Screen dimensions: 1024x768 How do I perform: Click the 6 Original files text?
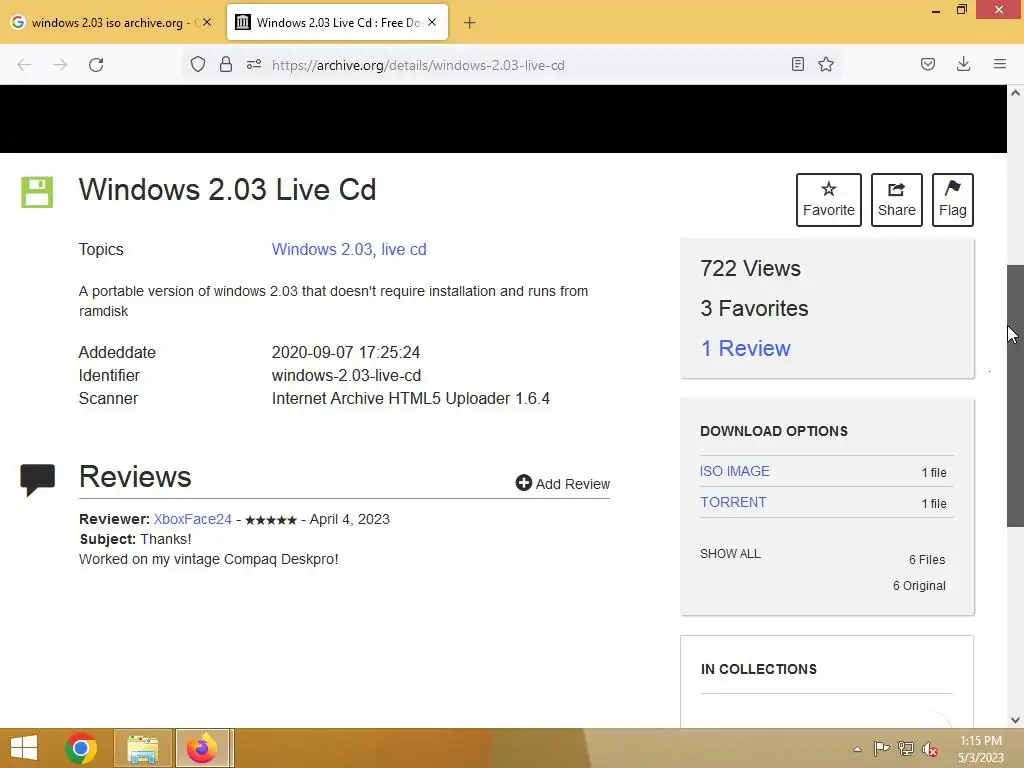pos(920,586)
